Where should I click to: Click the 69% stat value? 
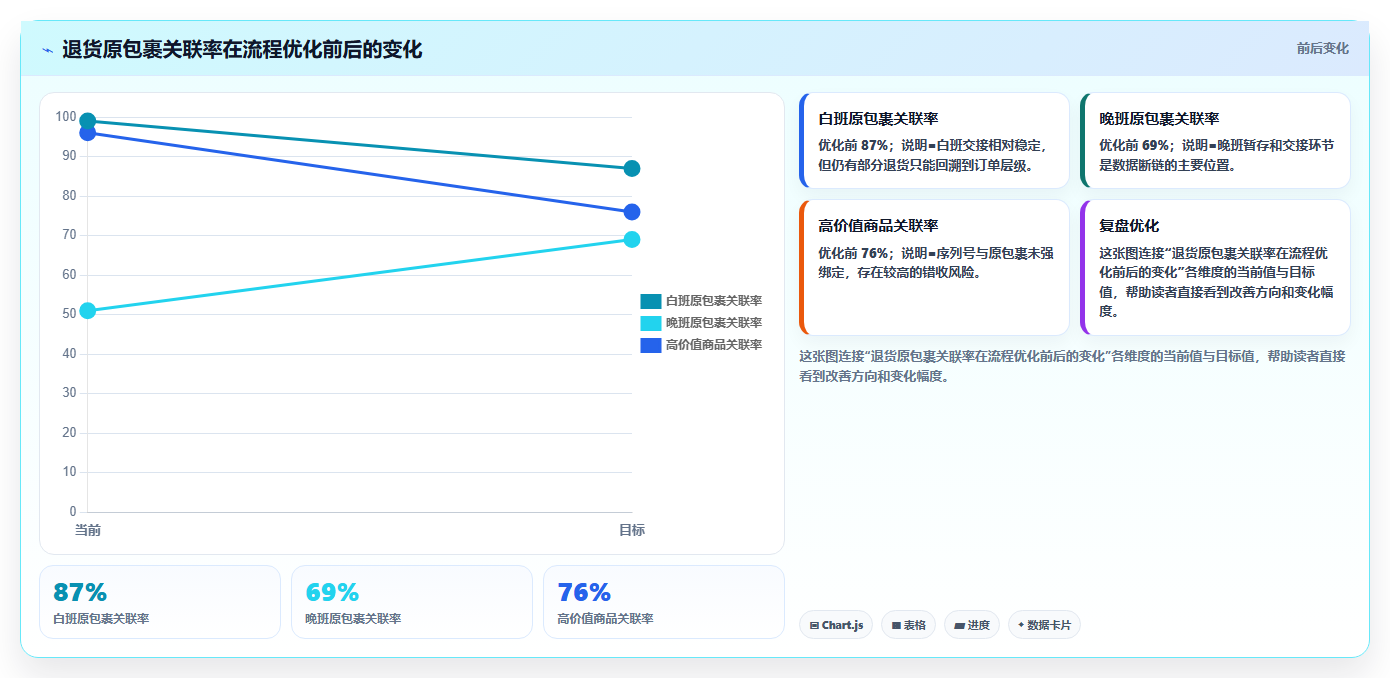click(x=332, y=593)
